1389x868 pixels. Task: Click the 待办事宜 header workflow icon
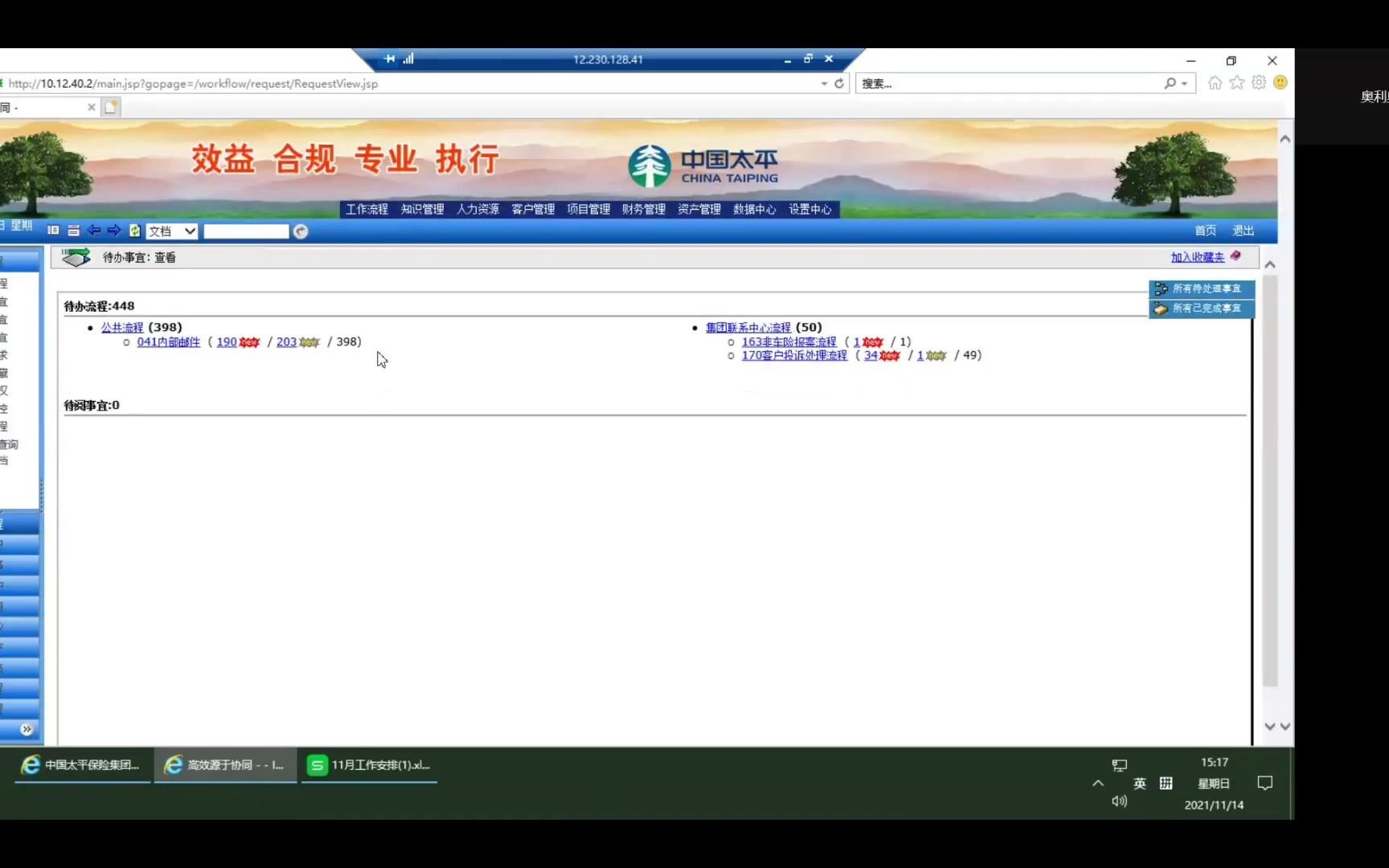(x=76, y=257)
